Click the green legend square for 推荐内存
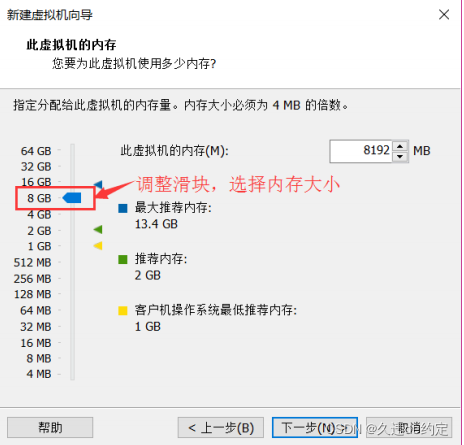This screenshot has width=464, height=445. (123, 259)
